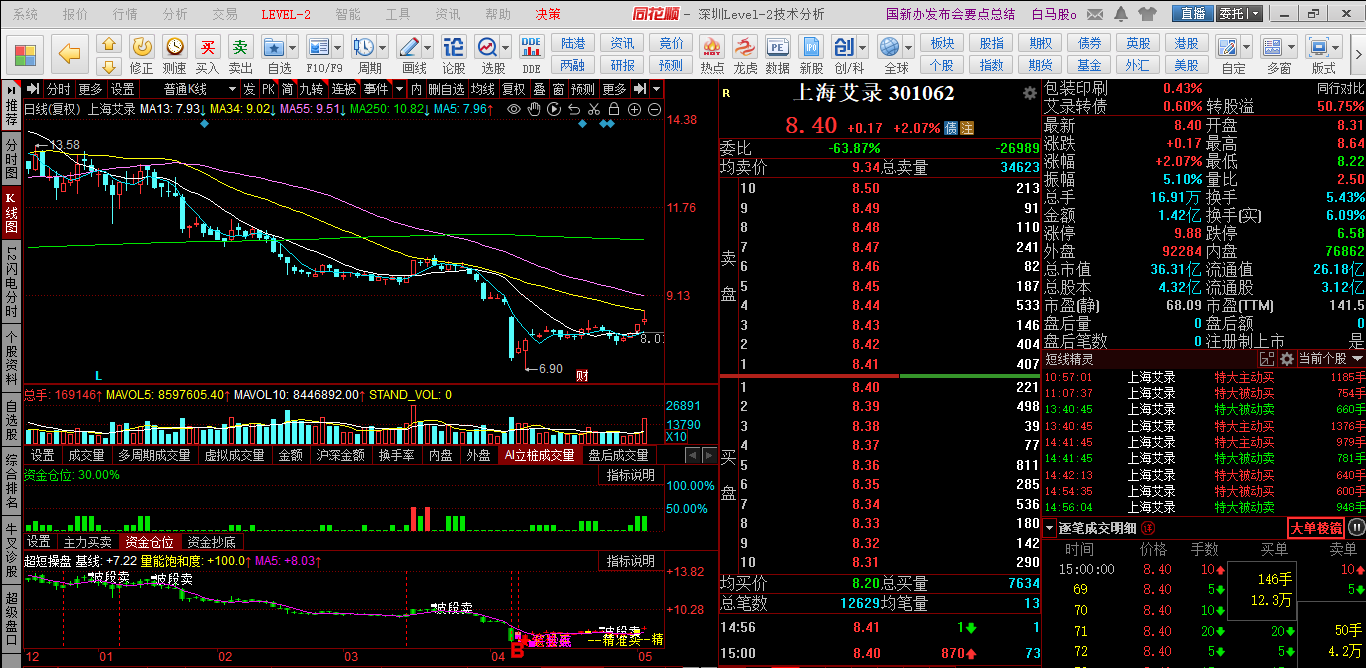Zoom in chart with plus circle icon

633,109
